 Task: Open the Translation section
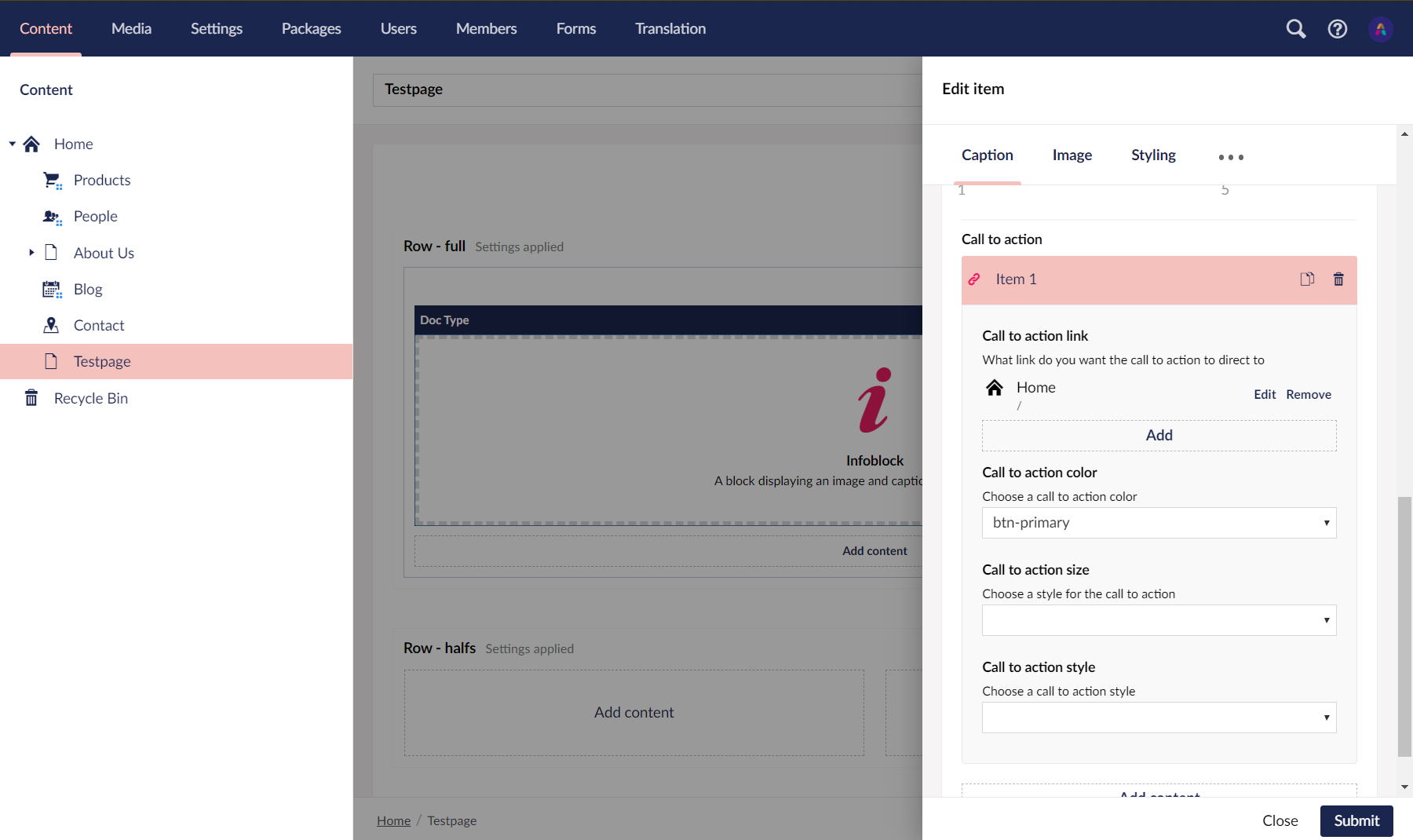coord(670,28)
